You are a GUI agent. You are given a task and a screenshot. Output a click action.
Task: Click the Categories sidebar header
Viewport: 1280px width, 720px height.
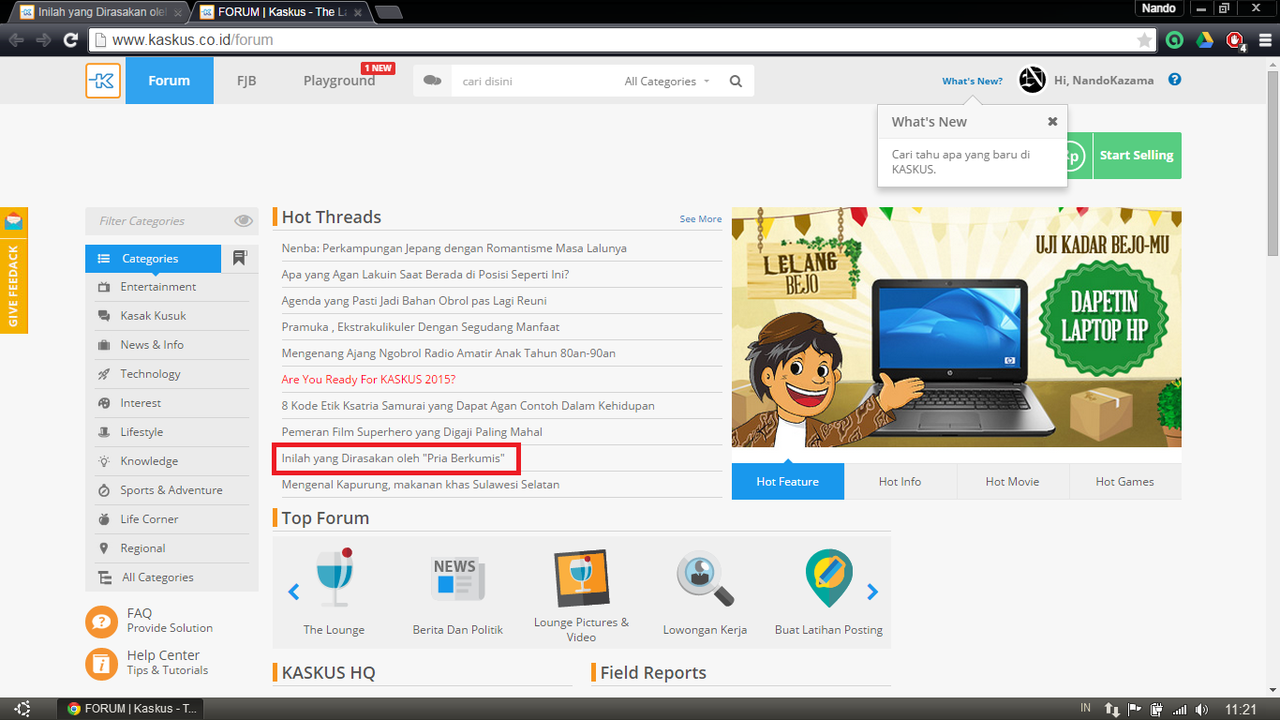tap(153, 258)
